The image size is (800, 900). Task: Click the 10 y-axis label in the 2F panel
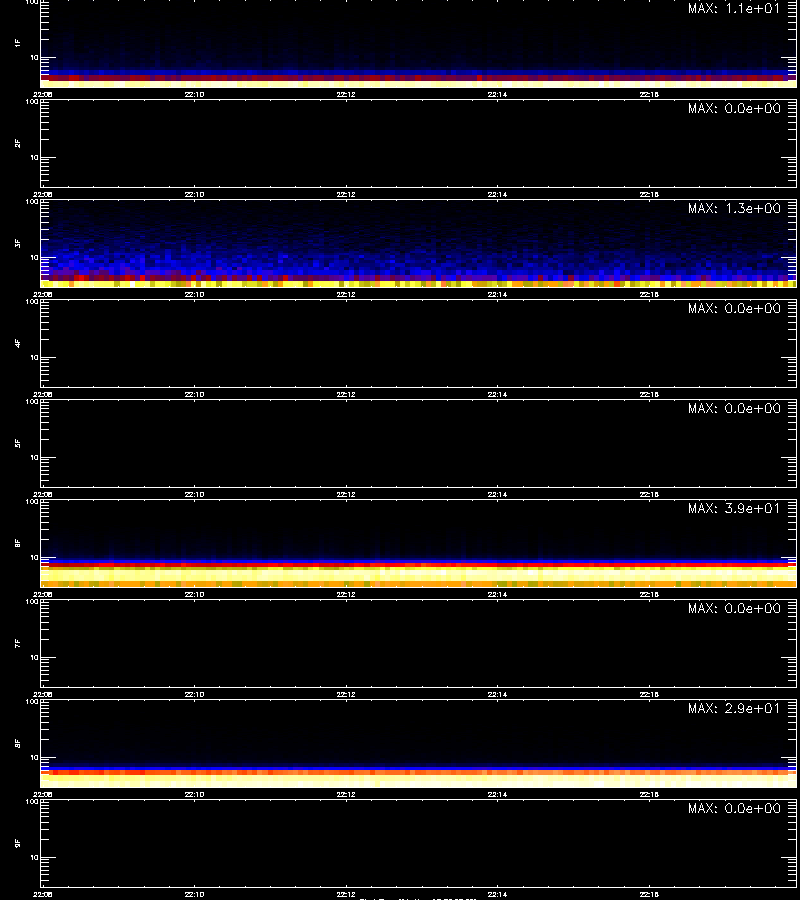tap(34, 157)
